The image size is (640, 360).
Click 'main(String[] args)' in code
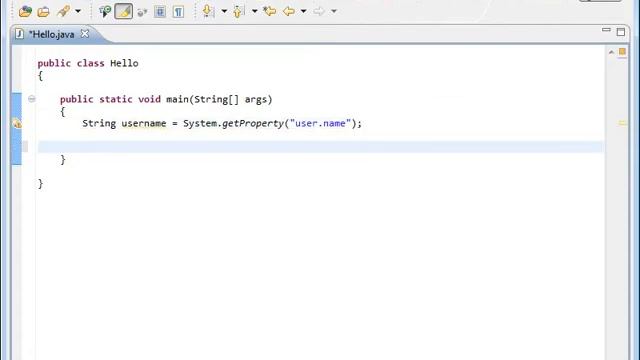[219, 99]
